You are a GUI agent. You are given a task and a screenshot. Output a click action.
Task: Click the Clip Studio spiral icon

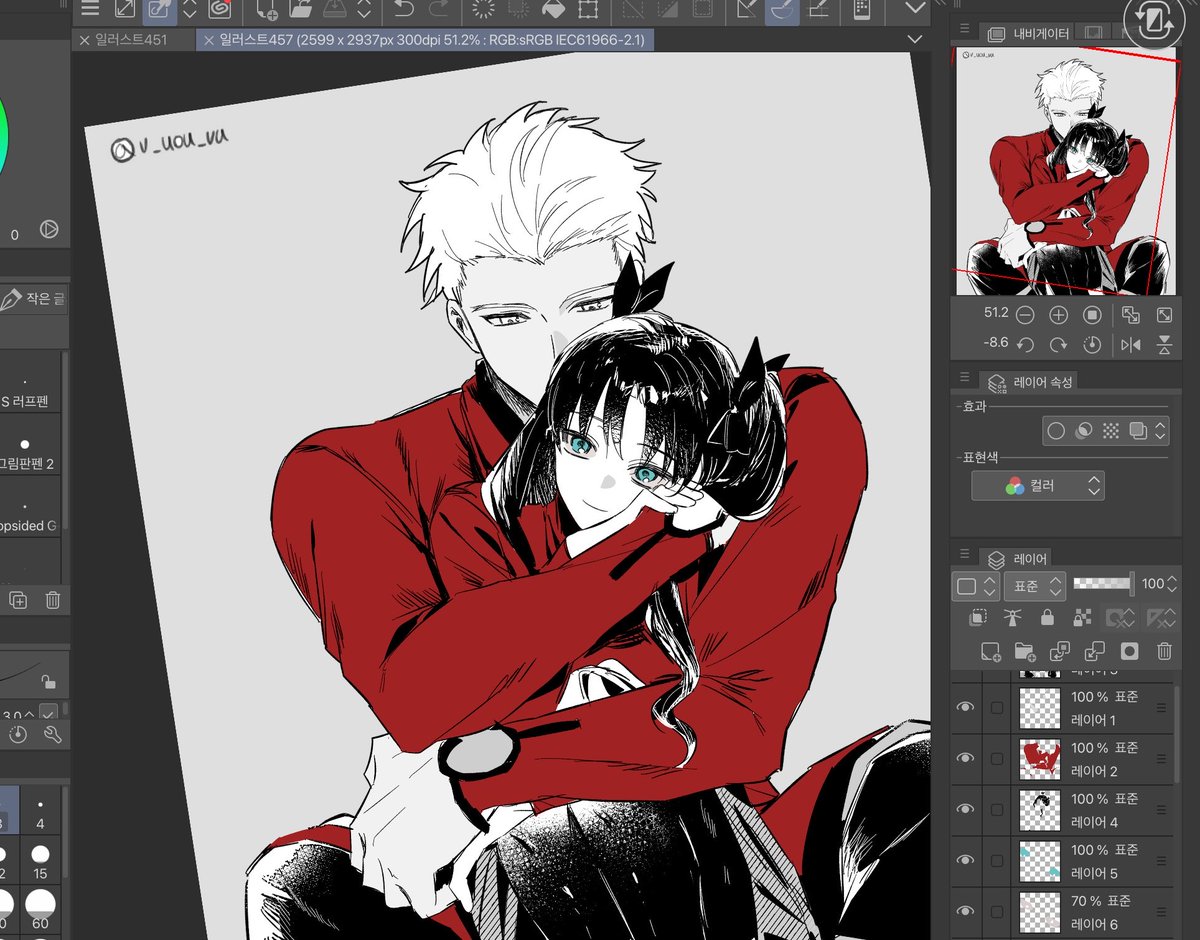[x=219, y=9]
